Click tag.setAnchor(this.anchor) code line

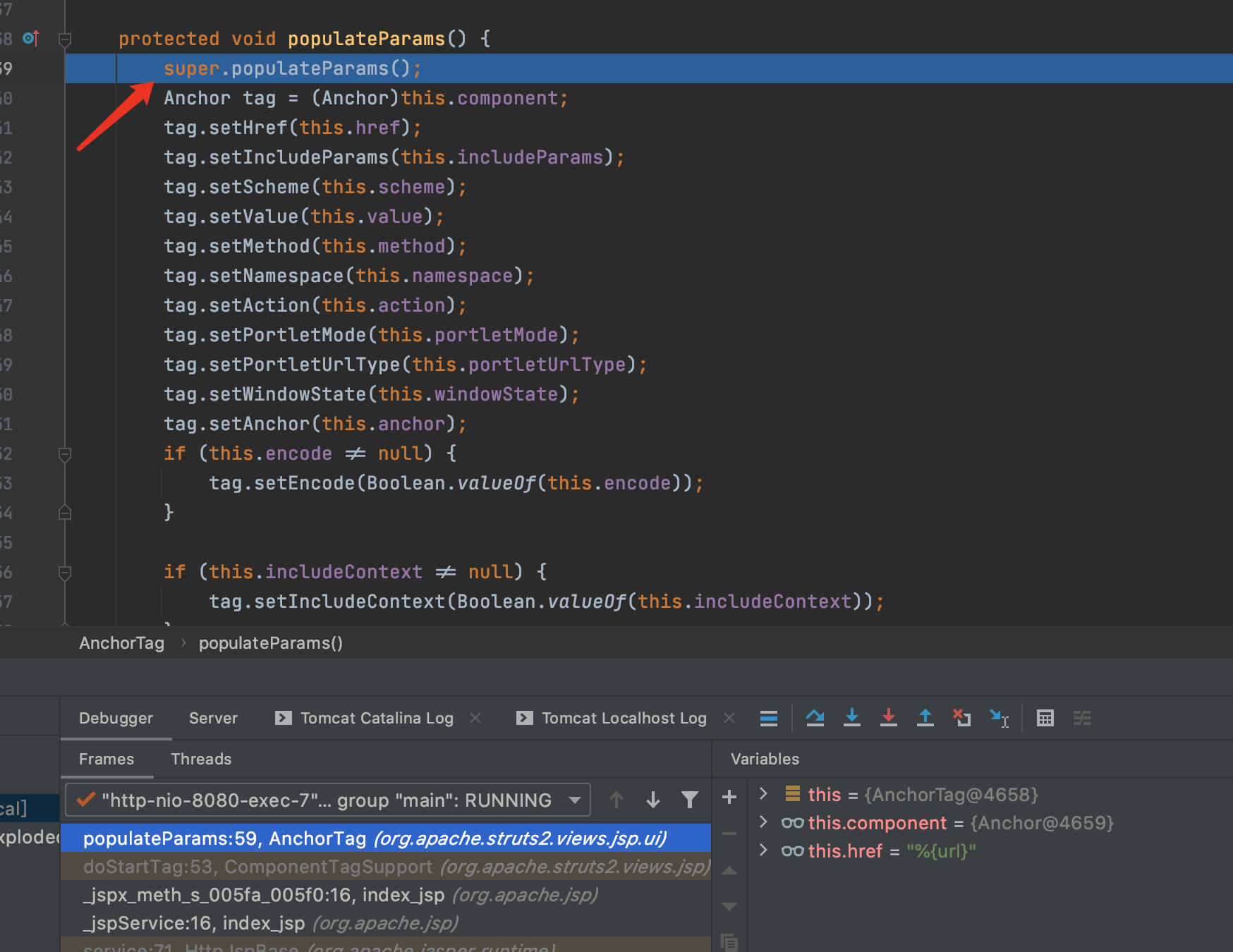point(315,424)
